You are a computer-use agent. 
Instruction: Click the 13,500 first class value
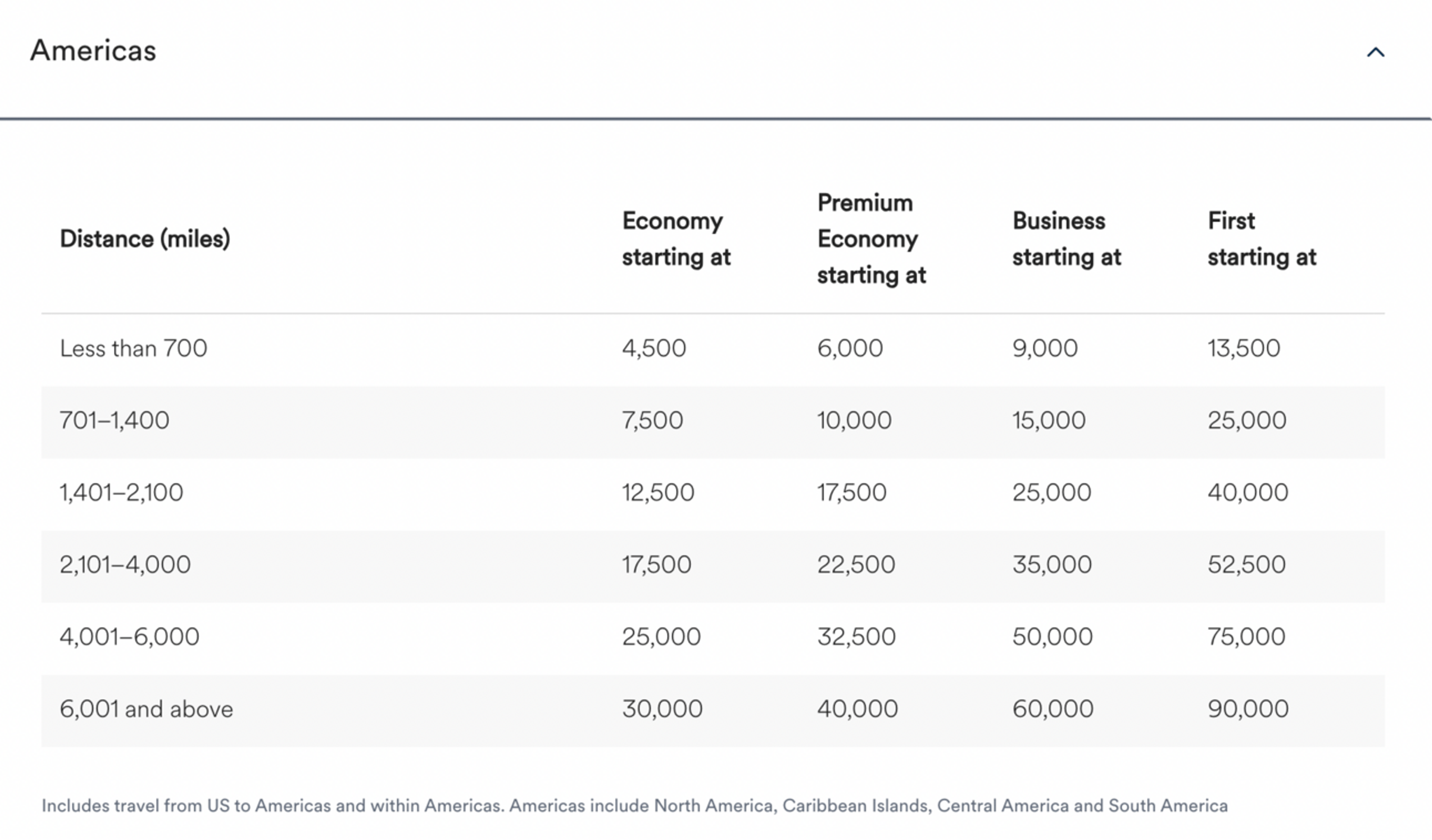(1244, 348)
